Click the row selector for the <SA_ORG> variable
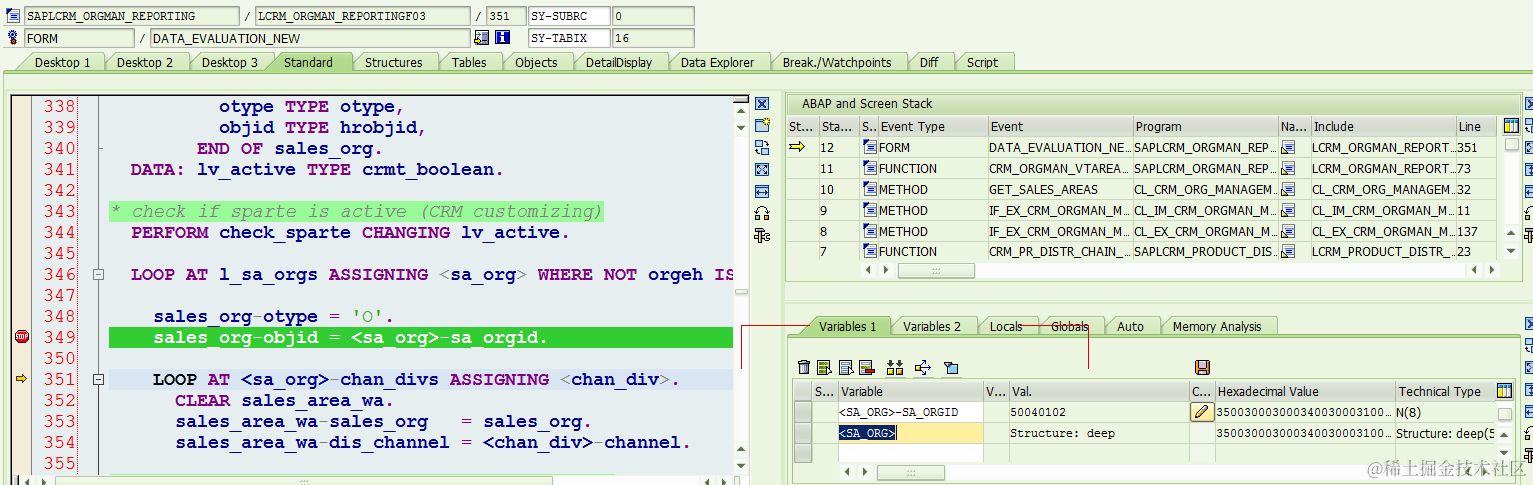Viewport: 1533px width, 485px height. pos(802,433)
